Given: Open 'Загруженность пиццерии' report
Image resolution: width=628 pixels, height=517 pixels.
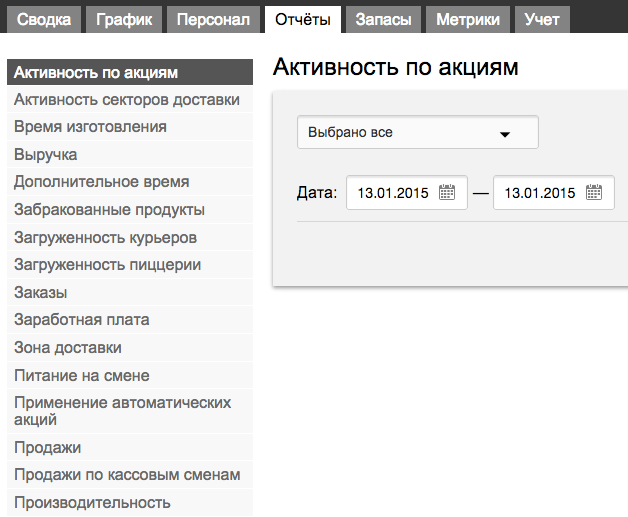Looking at the screenshot, I should [130, 265].
